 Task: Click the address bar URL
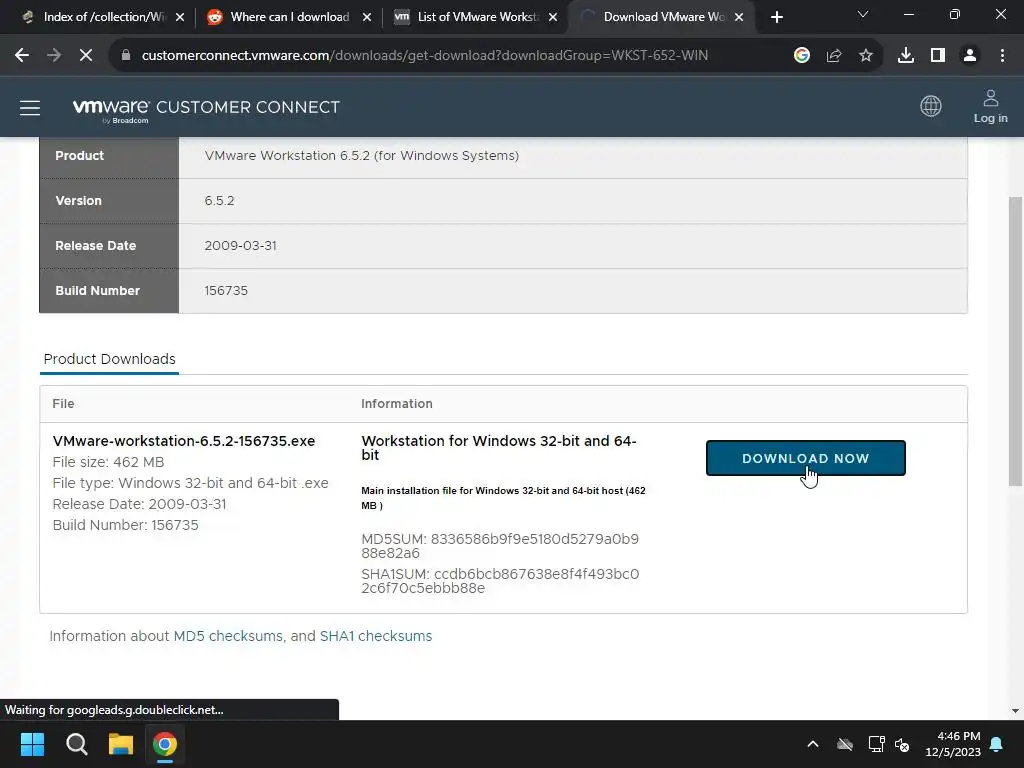424,56
